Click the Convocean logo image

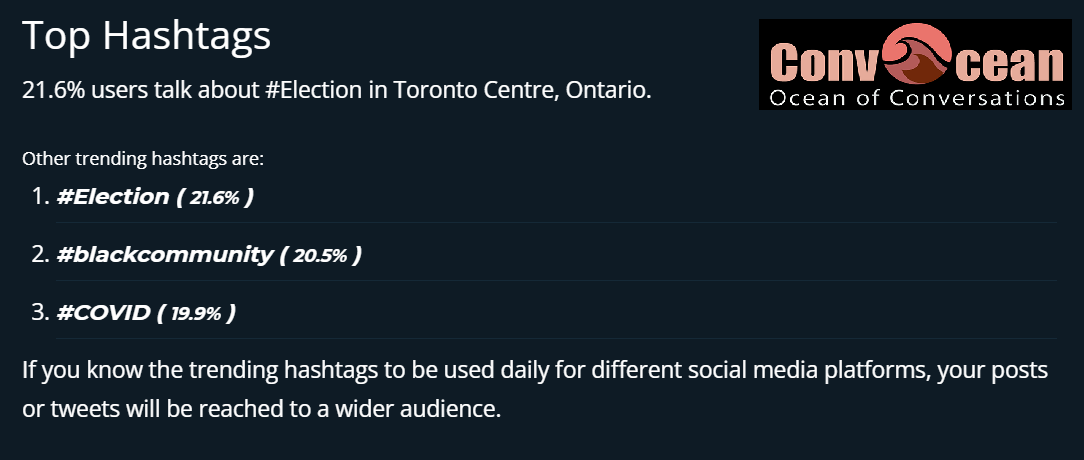pos(915,64)
